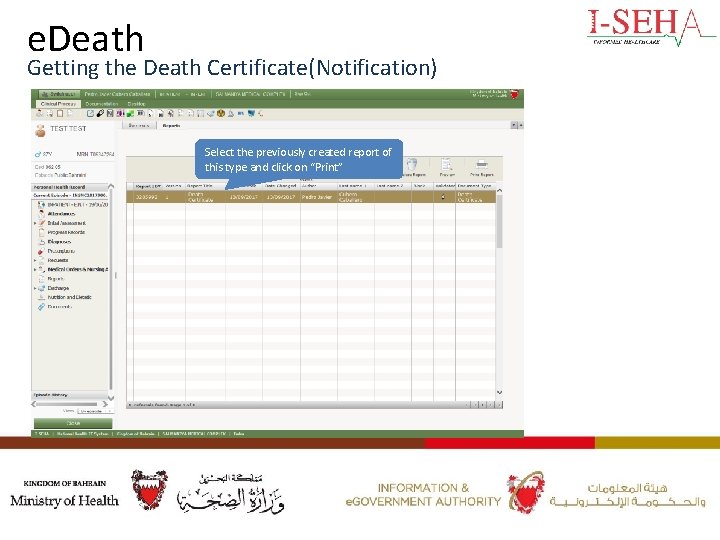Click the toolbar icon right of blue monitor
This screenshot has width=720, height=540.
(x=260, y=113)
